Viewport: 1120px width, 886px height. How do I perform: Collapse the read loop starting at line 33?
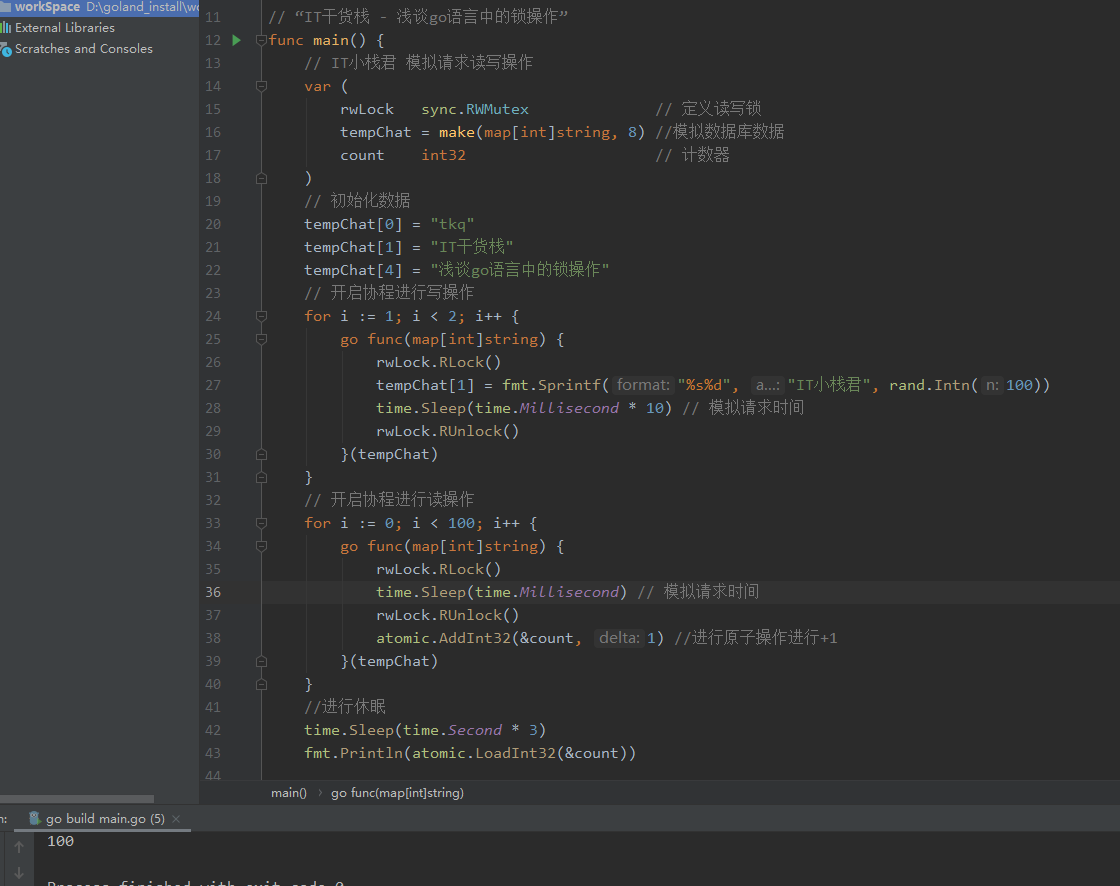coord(261,523)
